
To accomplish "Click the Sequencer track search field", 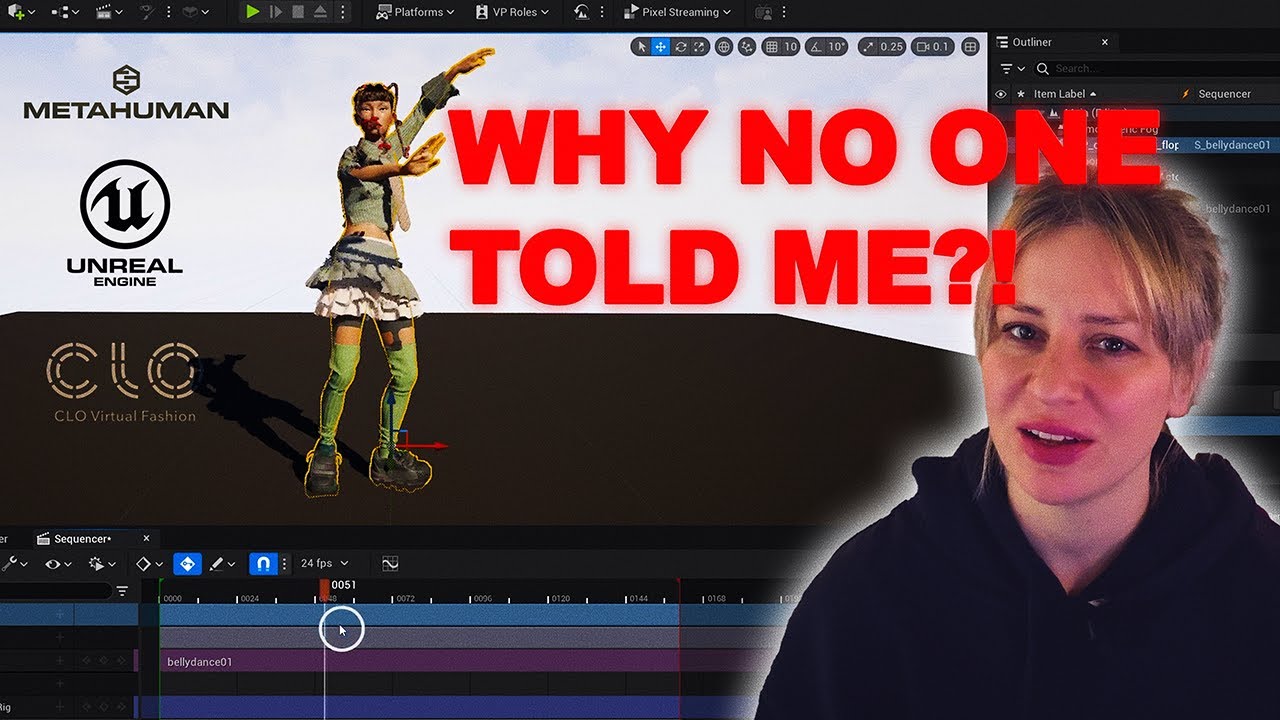I will [x=55, y=591].
